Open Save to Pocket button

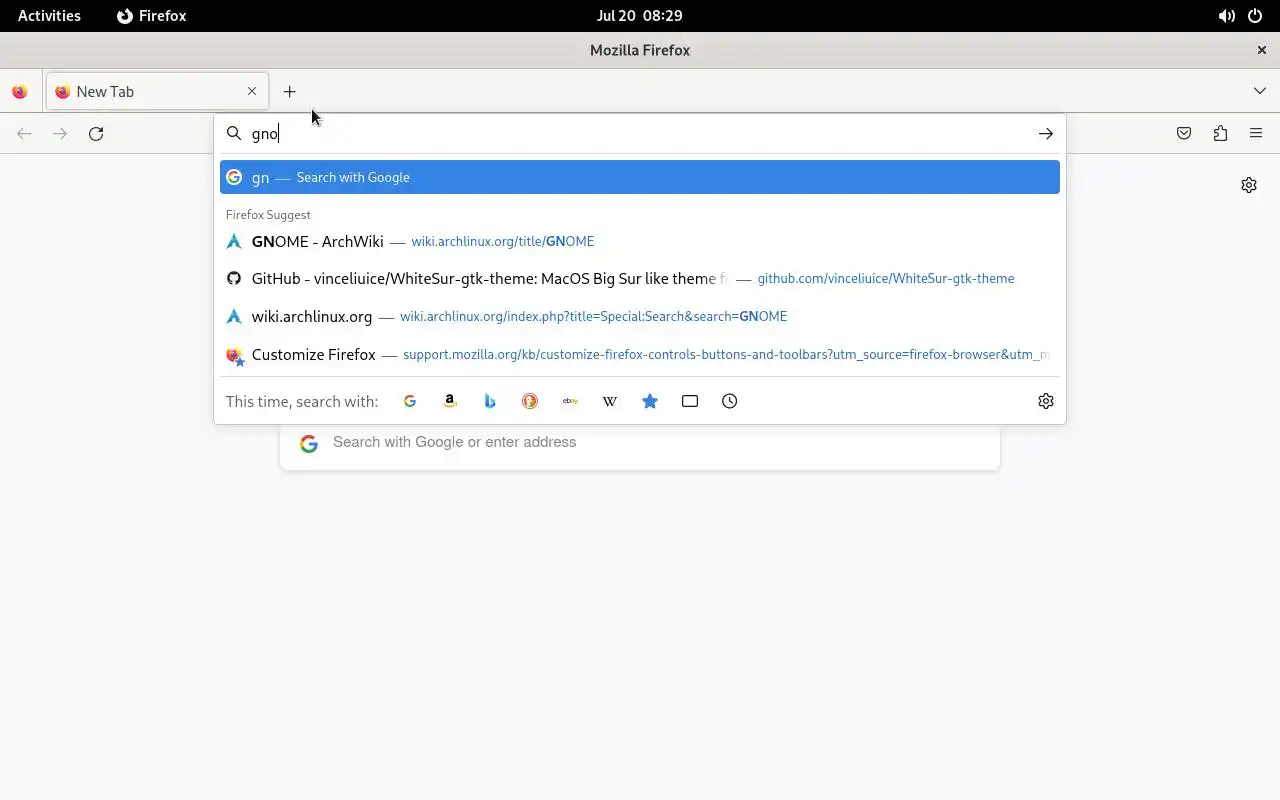[x=1184, y=133]
